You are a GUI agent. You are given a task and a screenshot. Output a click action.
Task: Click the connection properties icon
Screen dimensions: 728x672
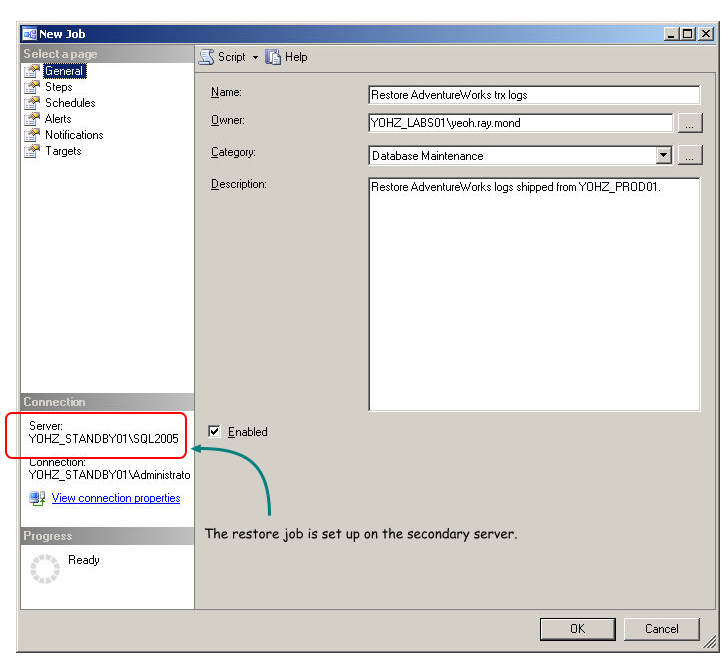(x=37, y=498)
